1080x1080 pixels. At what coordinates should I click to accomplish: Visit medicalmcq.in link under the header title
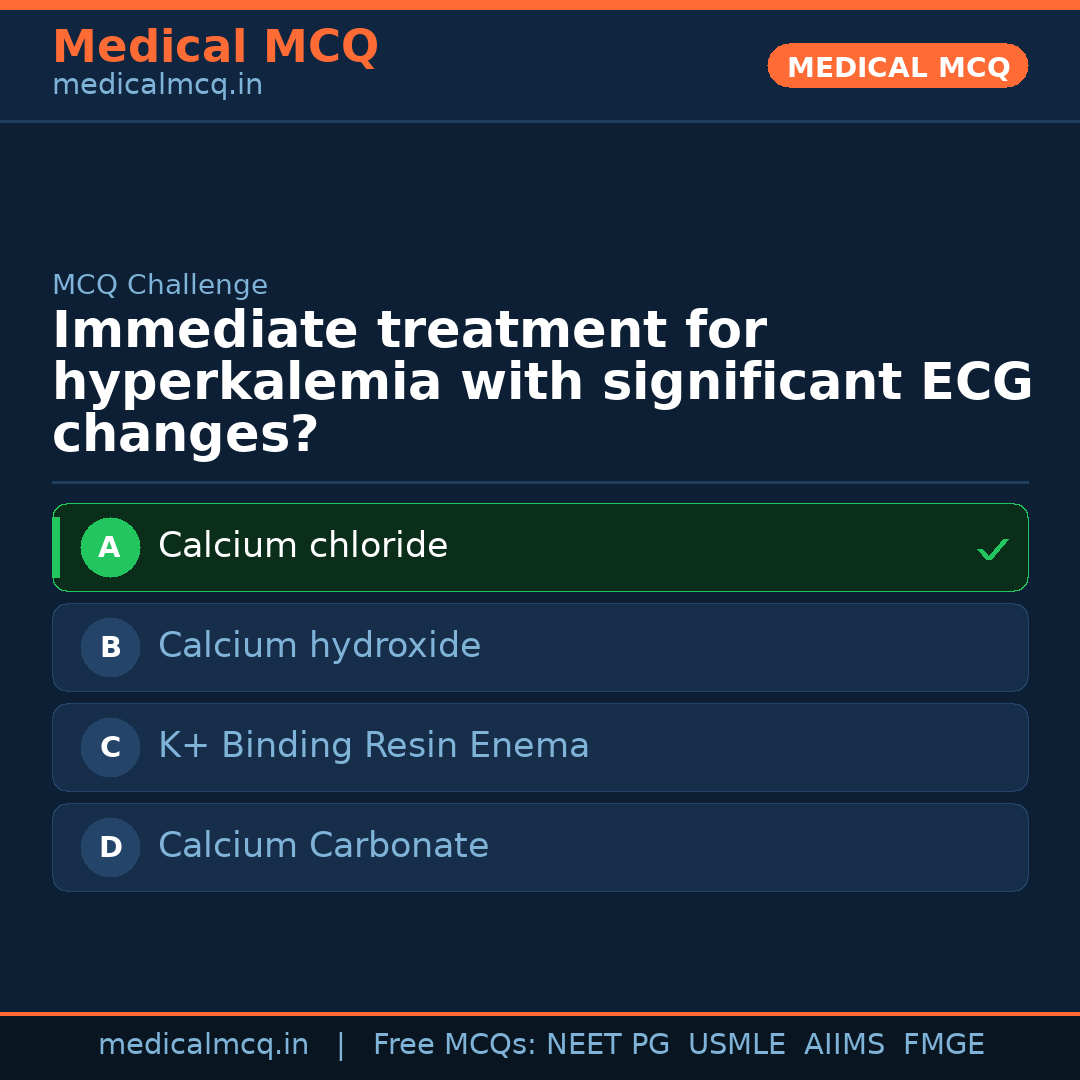(157, 86)
